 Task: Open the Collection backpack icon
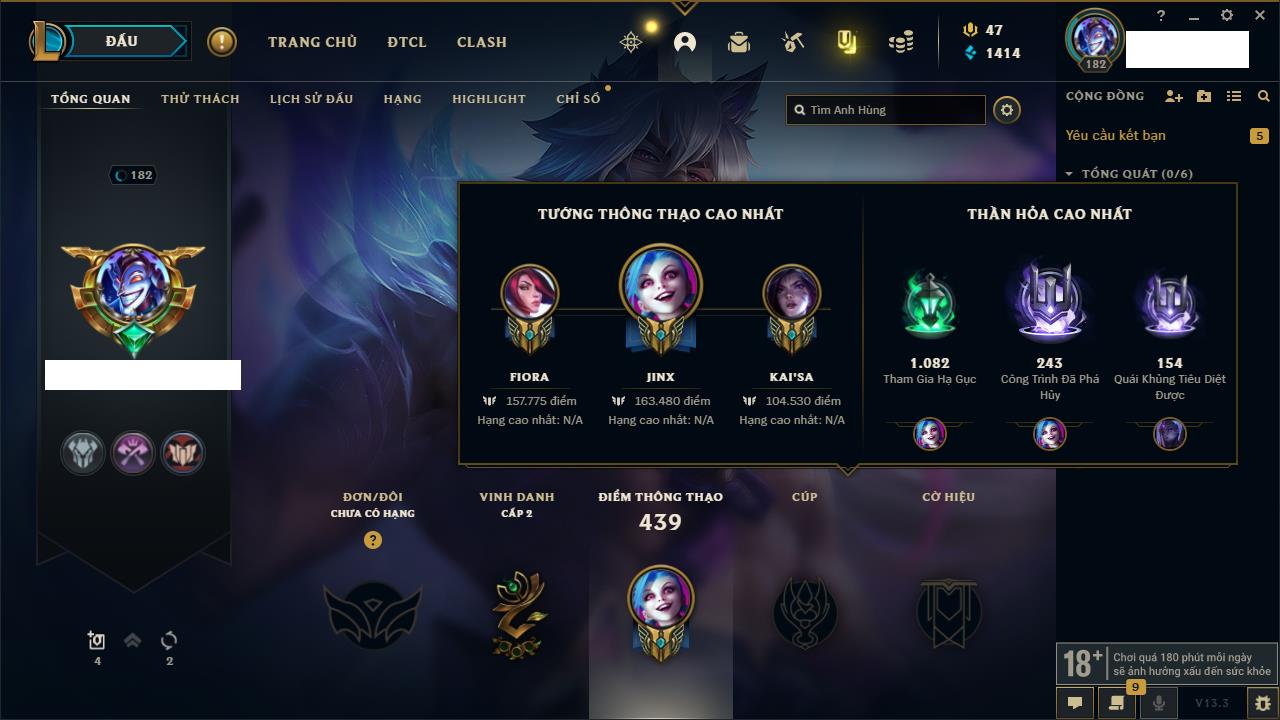click(739, 42)
